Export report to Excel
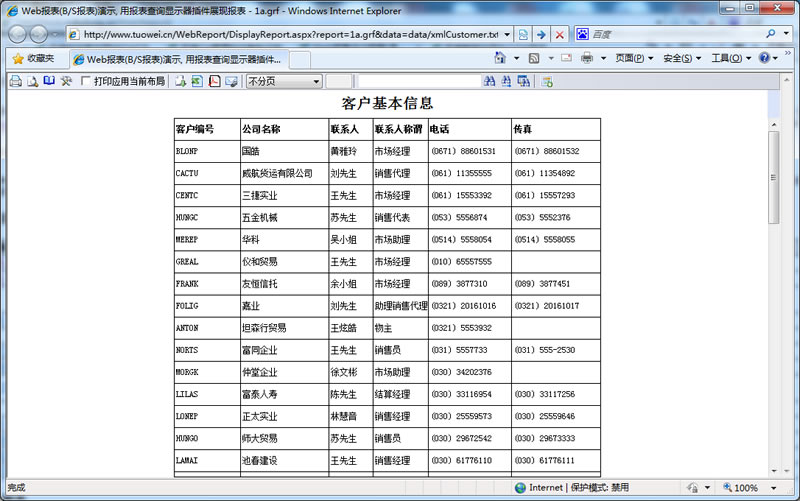 click(x=197, y=81)
